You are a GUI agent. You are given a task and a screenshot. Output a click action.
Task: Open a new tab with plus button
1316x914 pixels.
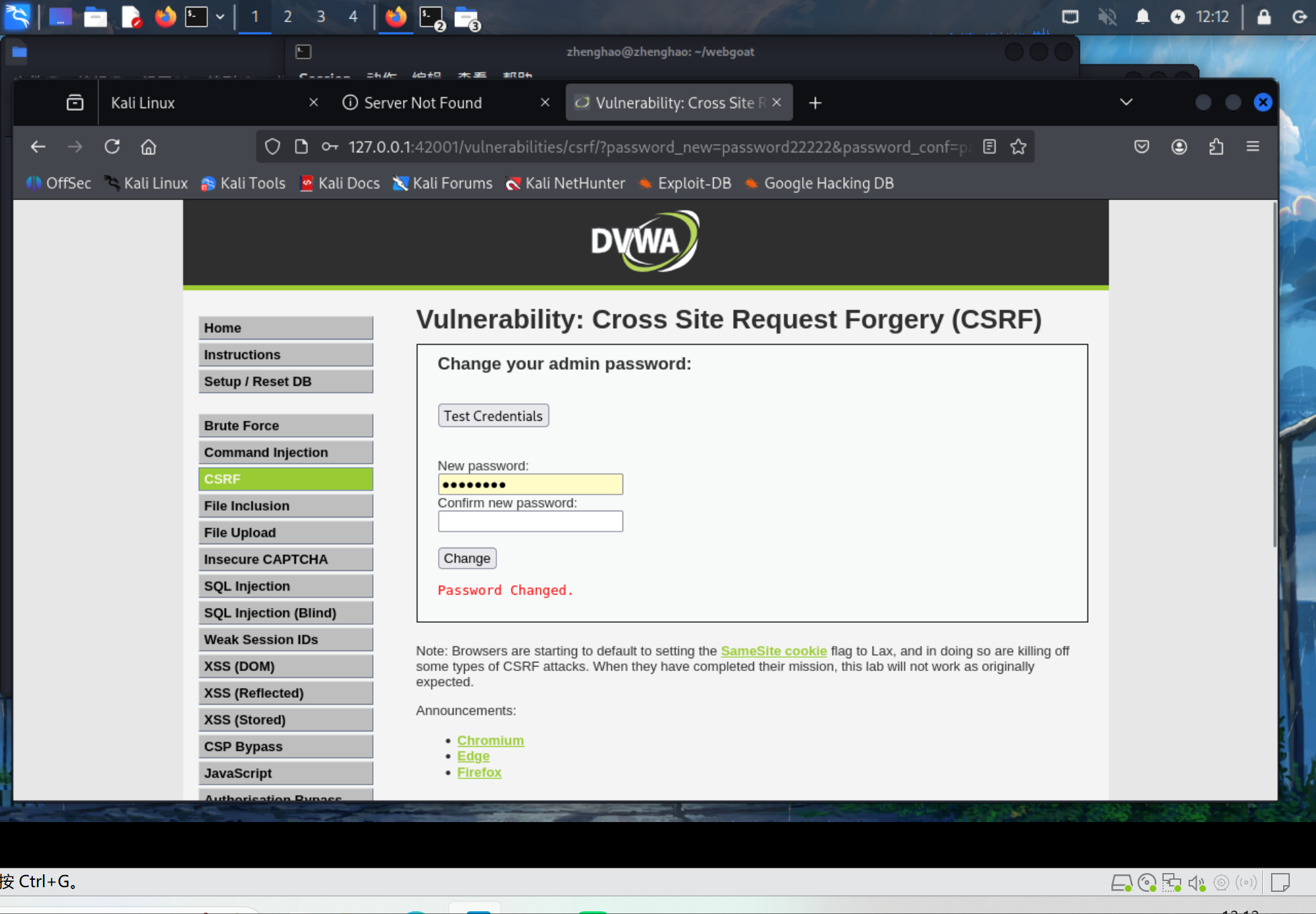point(815,103)
